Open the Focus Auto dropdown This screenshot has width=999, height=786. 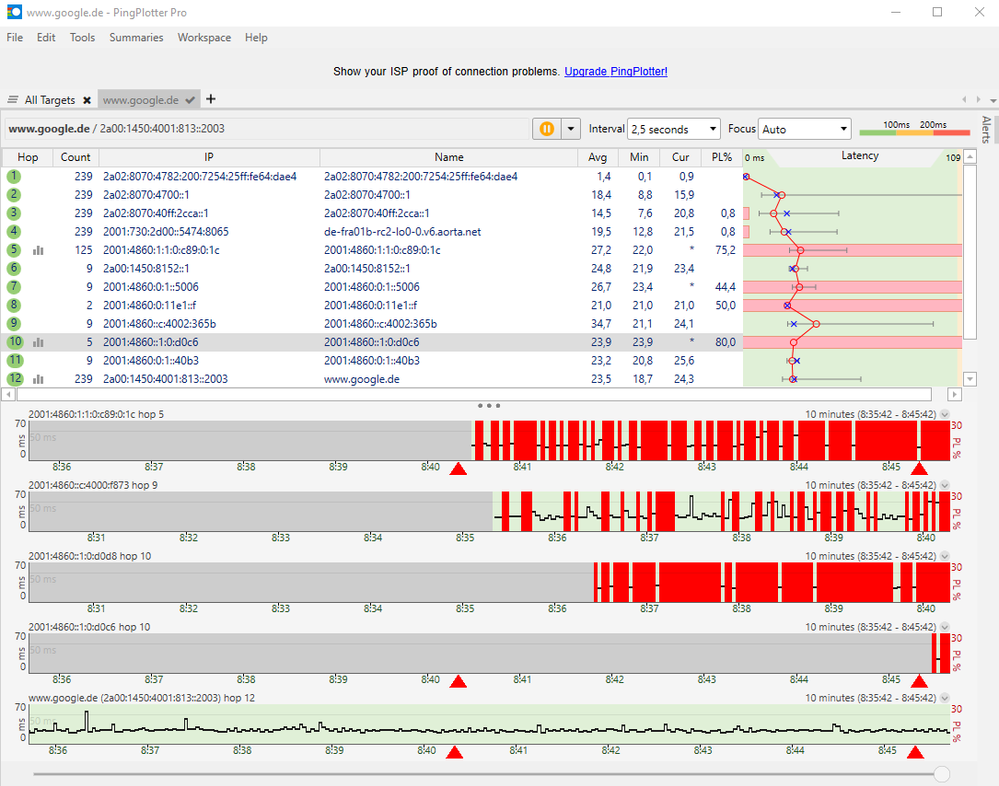click(805, 129)
